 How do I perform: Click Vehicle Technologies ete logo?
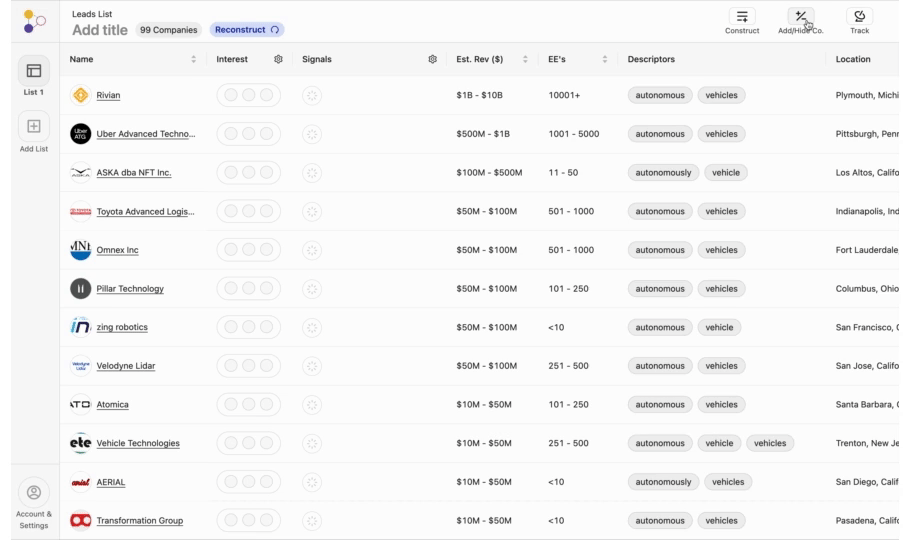coord(81,443)
